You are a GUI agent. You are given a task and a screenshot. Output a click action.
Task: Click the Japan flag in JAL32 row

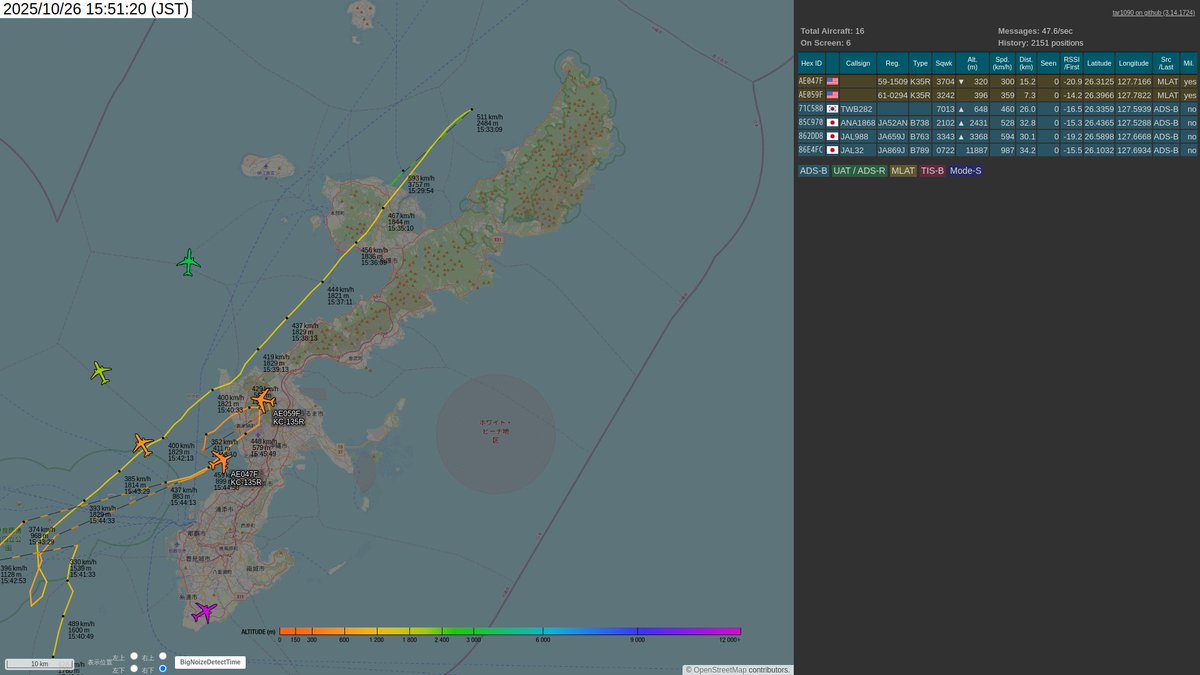(832, 150)
